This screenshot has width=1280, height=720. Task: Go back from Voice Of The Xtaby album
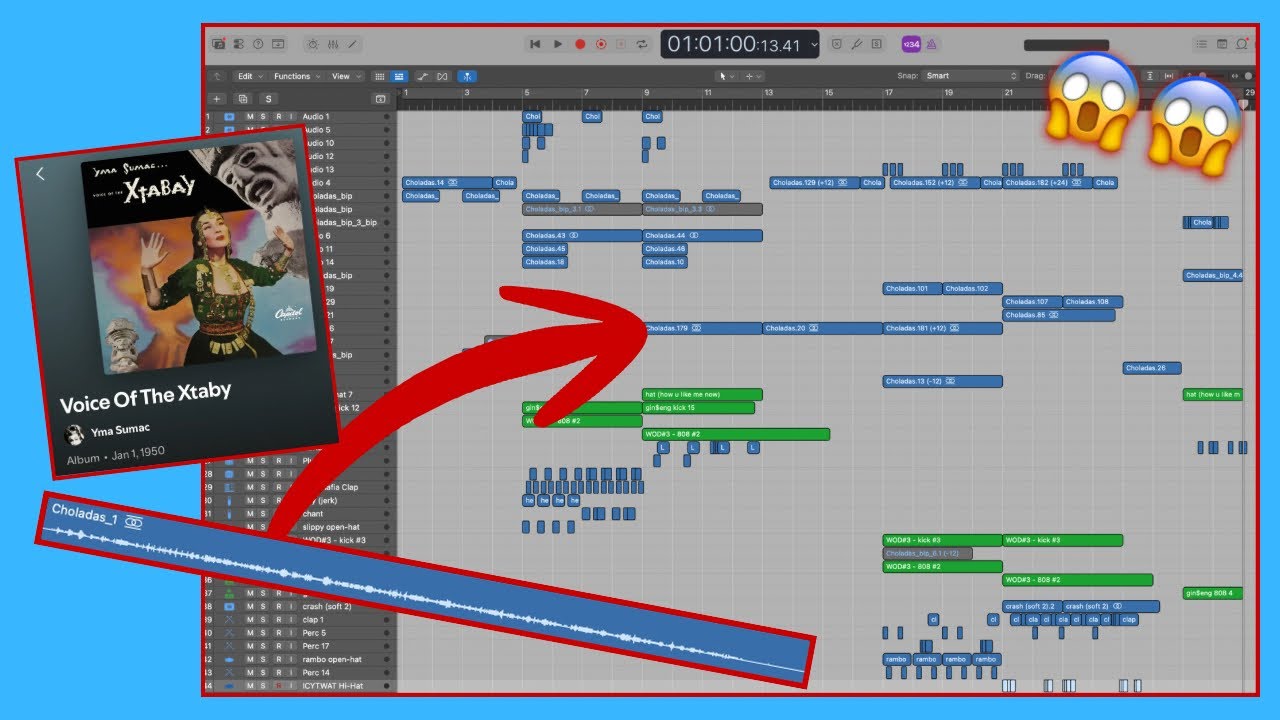(40, 174)
